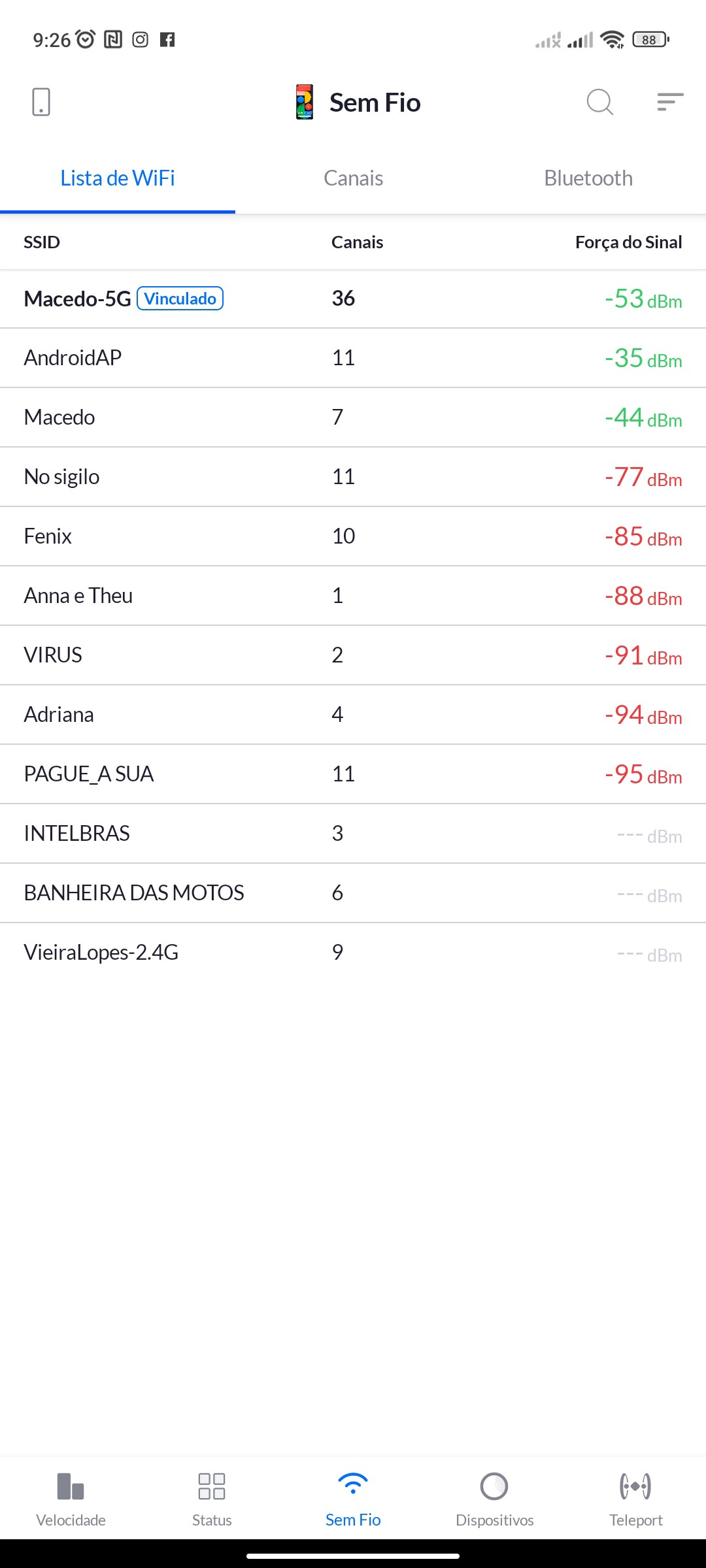This screenshot has width=706, height=1568.
Task: Open the Dispositivos circle icon
Action: (x=494, y=1487)
